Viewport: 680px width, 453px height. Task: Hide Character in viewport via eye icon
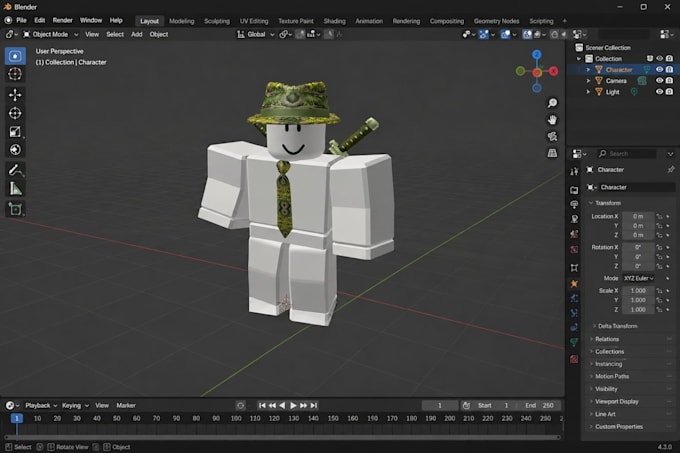coord(659,69)
